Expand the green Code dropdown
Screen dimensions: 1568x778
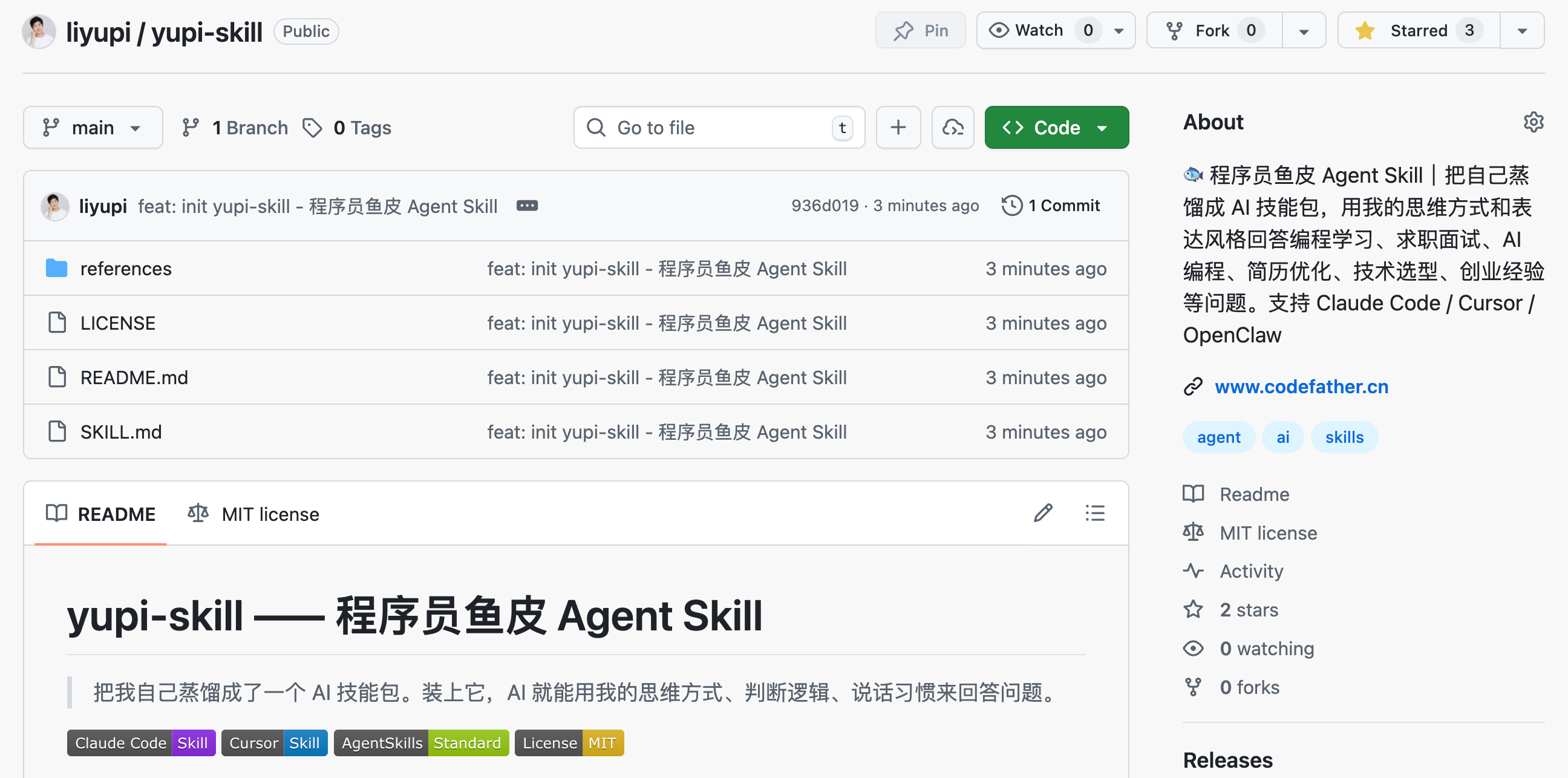click(1056, 127)
